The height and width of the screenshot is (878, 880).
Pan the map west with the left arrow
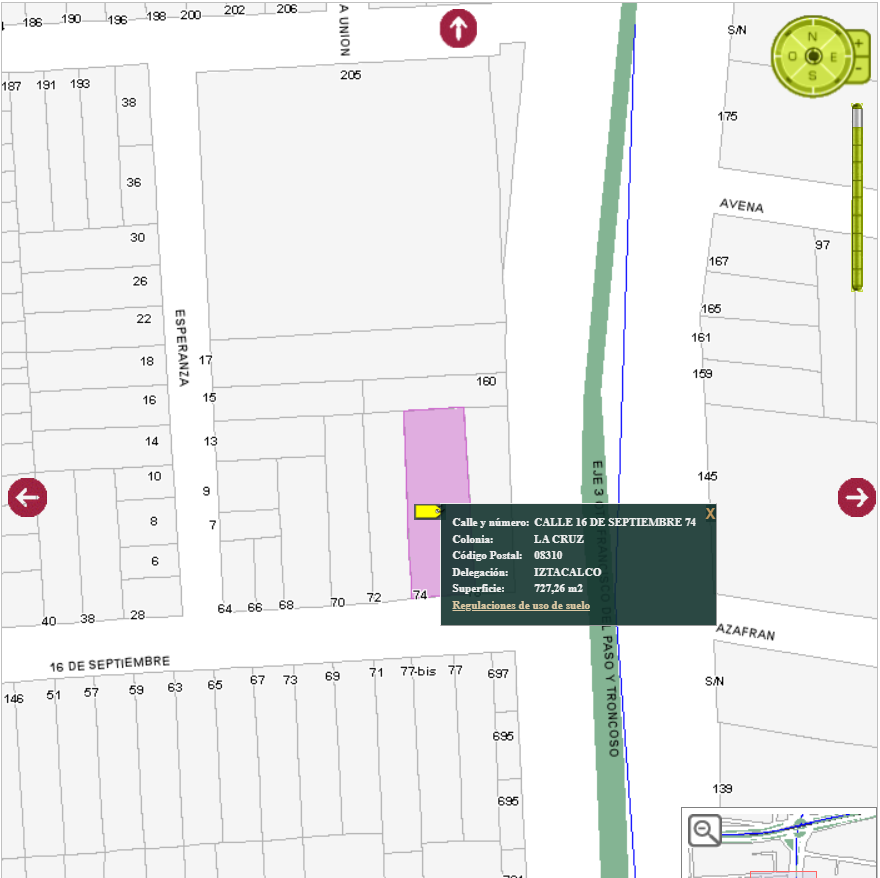click(x=28, y=497)
